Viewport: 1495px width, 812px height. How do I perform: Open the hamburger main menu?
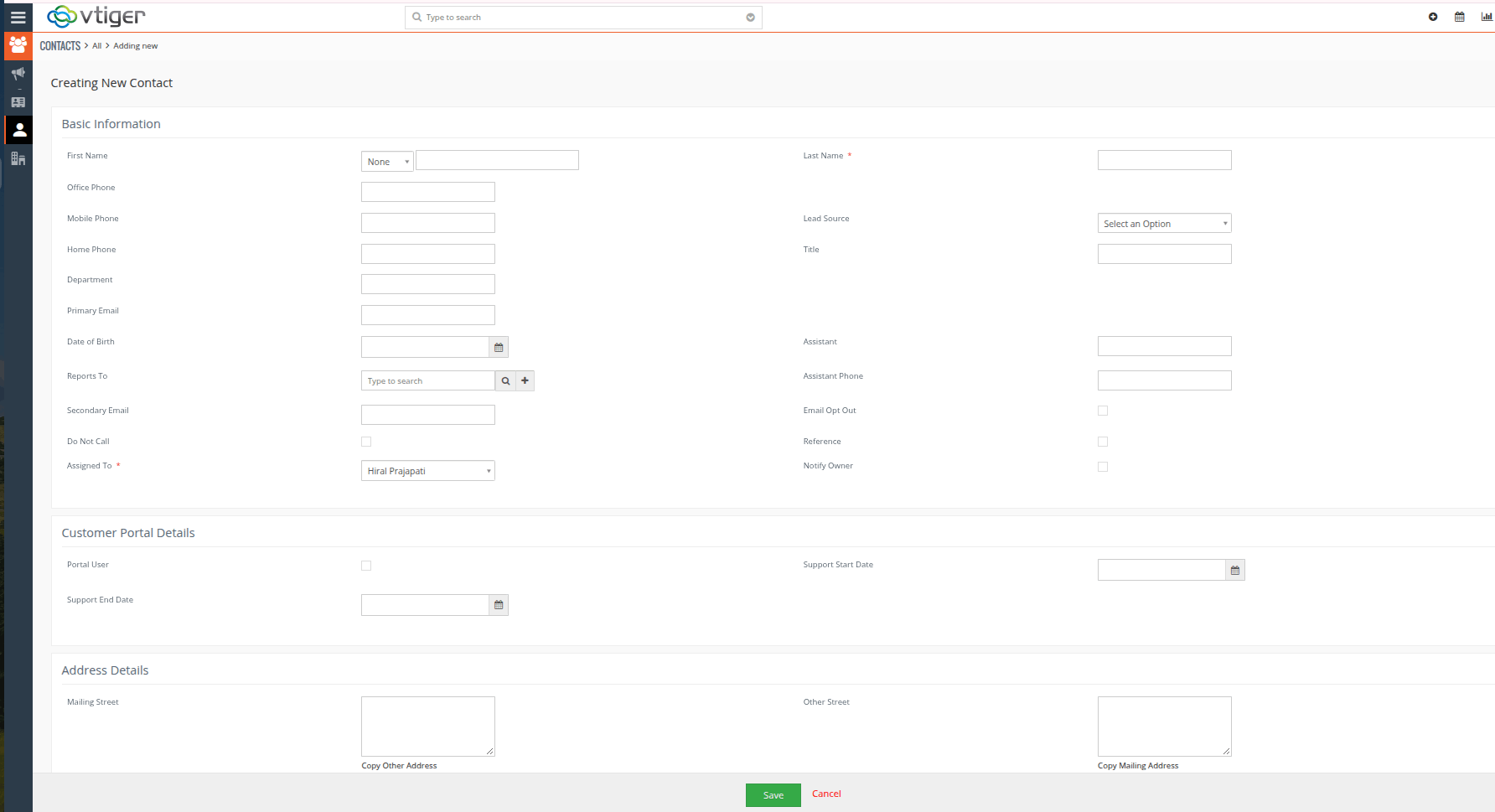18,17
